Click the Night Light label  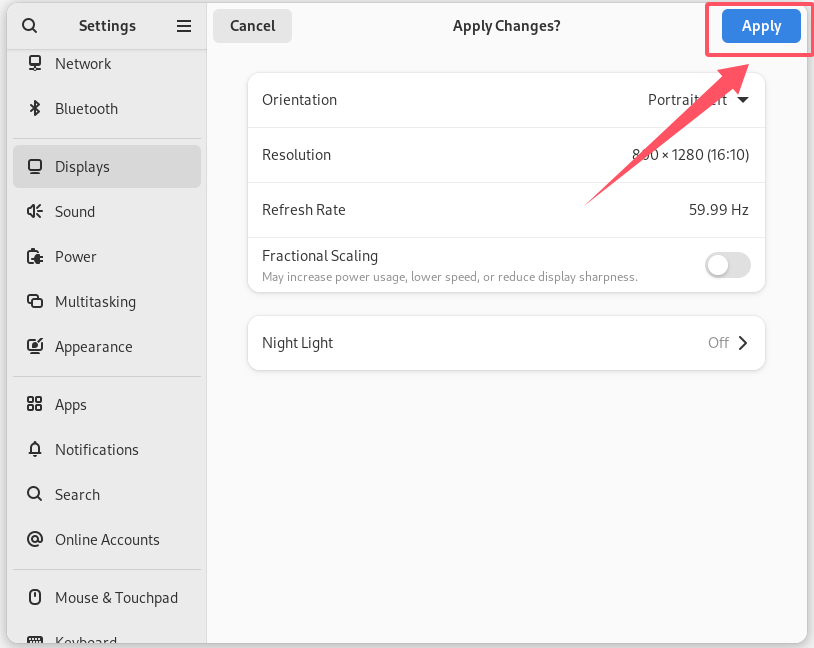tap(297, 343)
